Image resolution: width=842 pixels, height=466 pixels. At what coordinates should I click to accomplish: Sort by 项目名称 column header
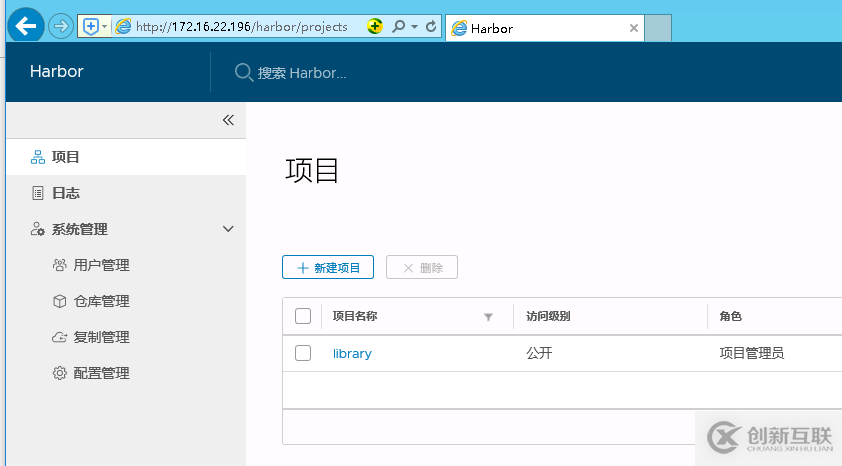click(x=354, y=316)
